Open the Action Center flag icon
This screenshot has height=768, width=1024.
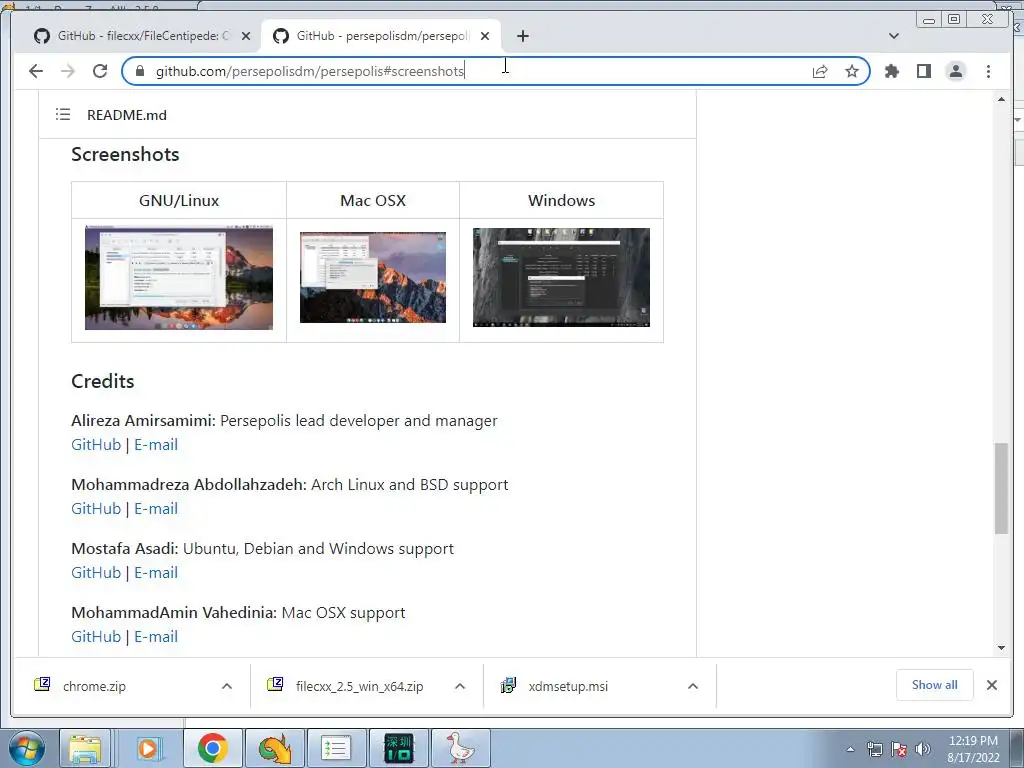click(x=899, y=750)
